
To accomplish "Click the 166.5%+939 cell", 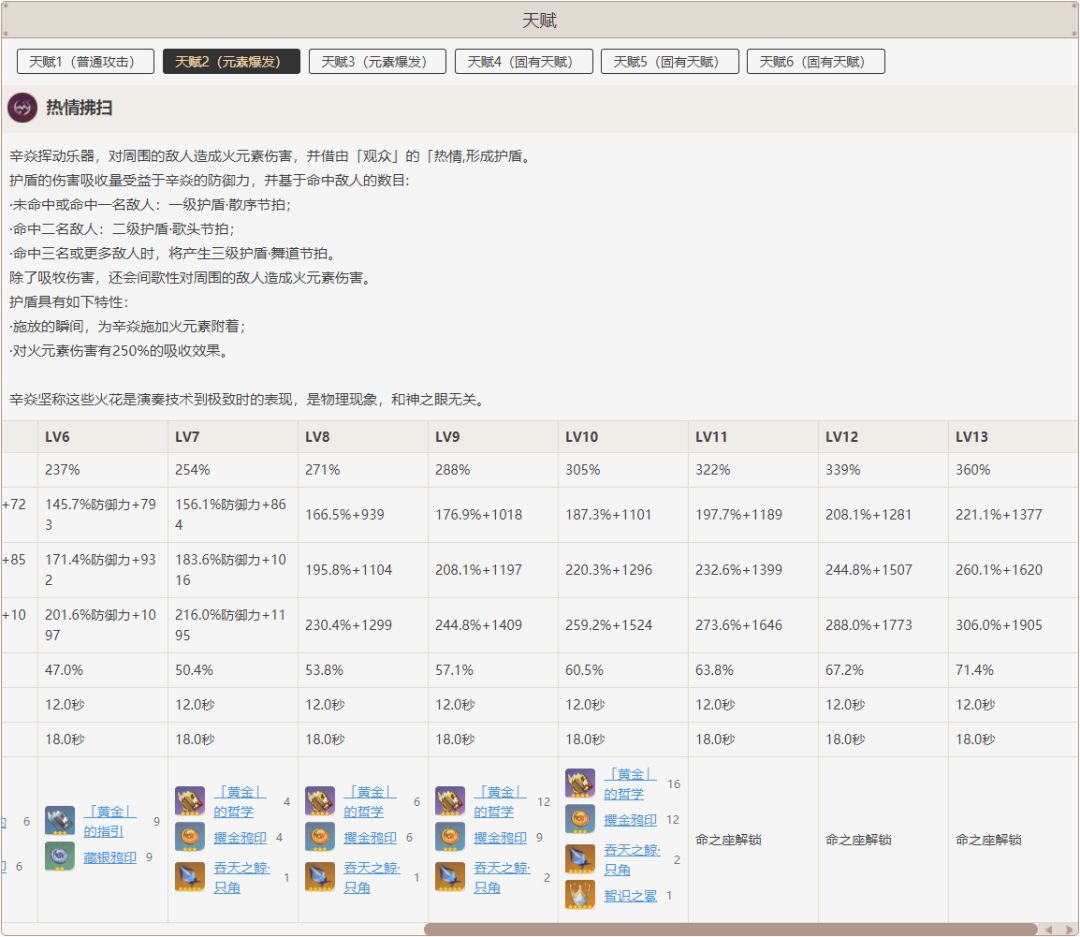I will pyautogui.click(x=363, y=515).
